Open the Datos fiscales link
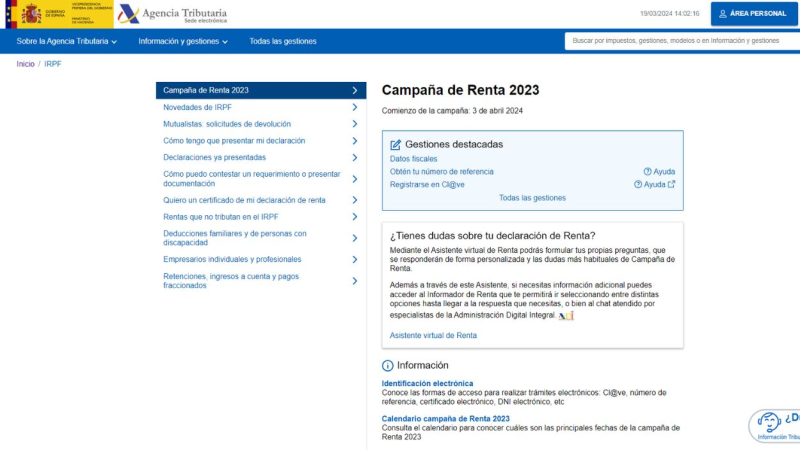 click(x=413, y=159)
